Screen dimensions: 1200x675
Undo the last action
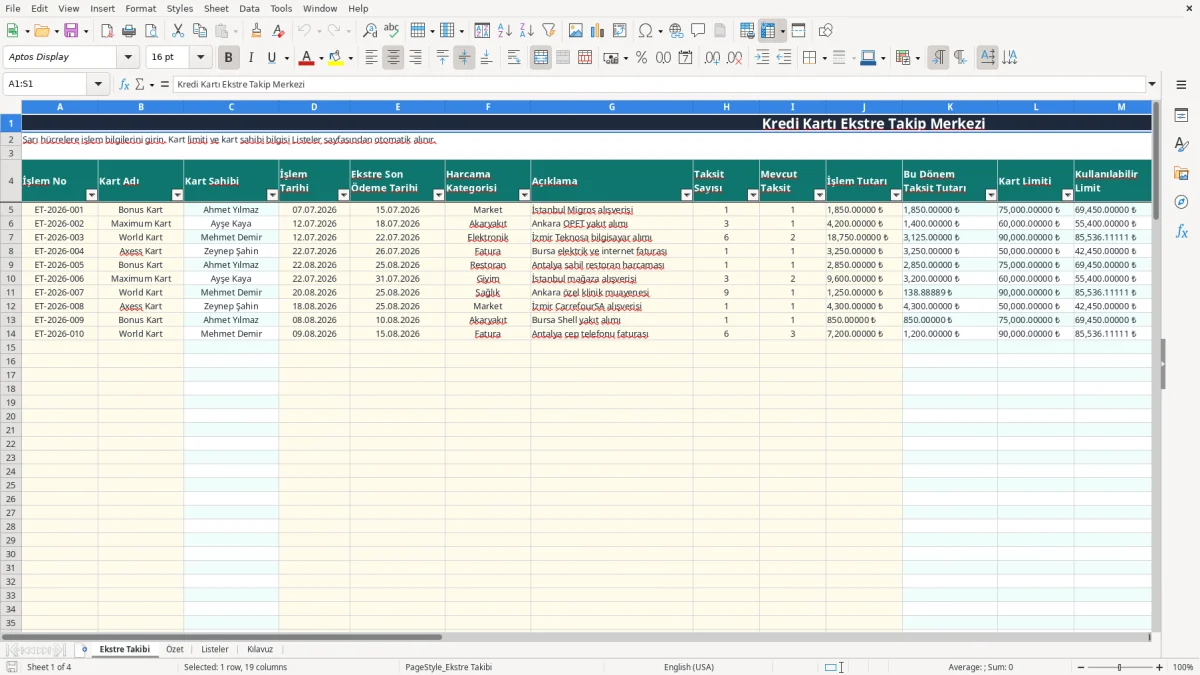(304, 31)
